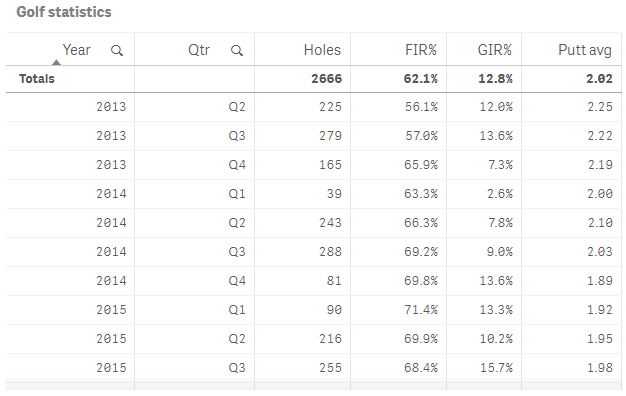The image size is (626, 396).
Task: Click GIR% value 7.8%
Action: point(500,223)
